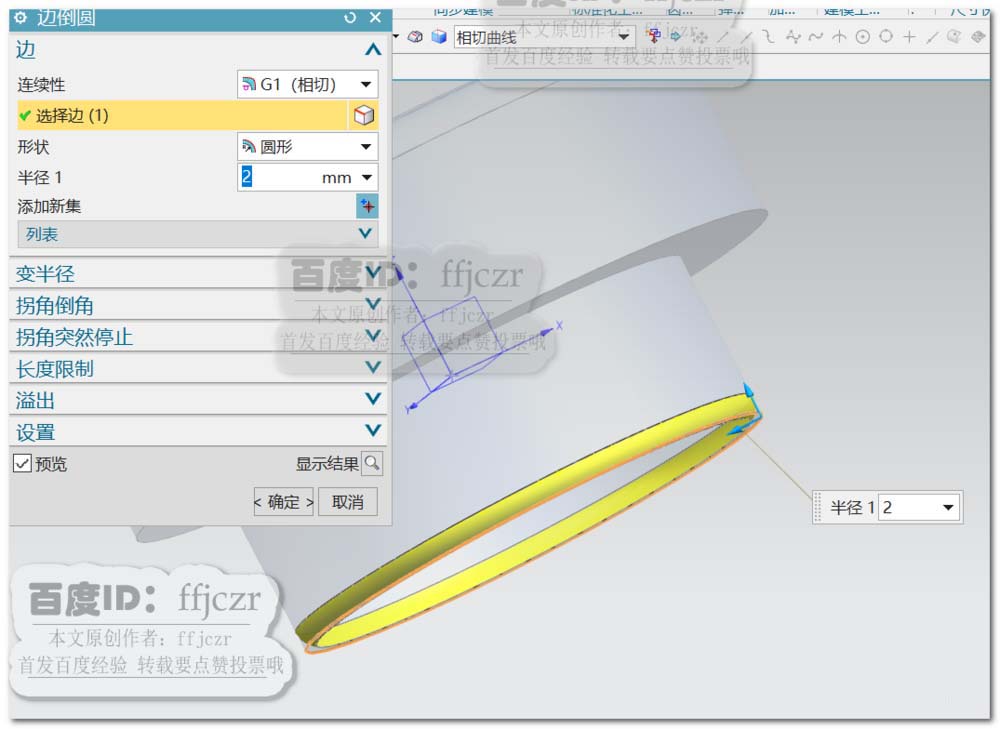Click the 添加新集 add new set icon

tap(367, 206)
